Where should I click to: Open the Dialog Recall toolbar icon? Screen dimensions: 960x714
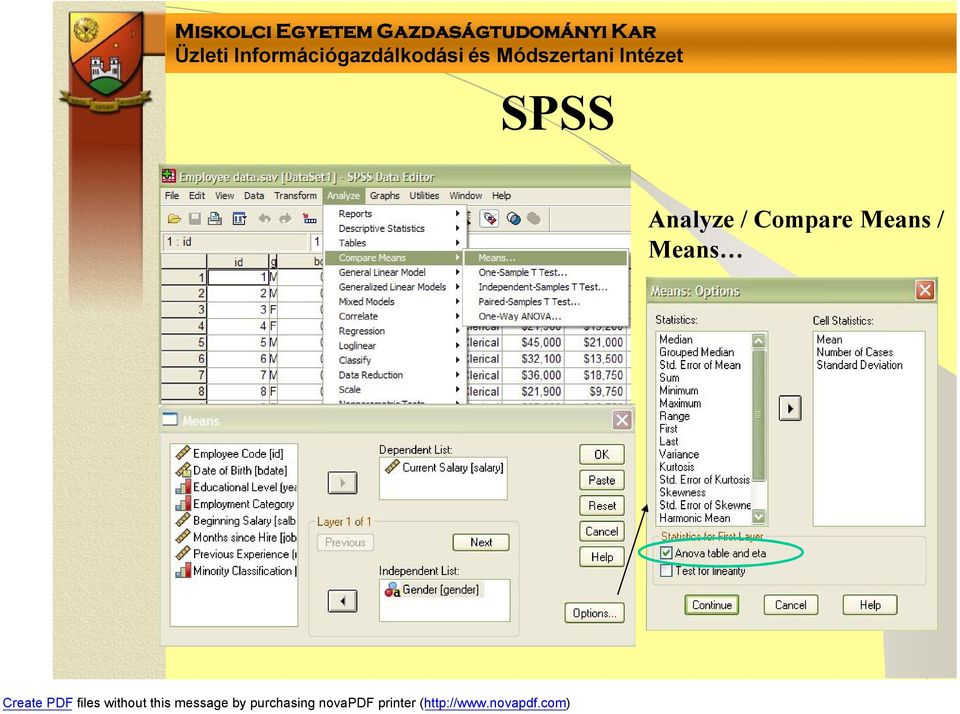click(x=239, y=219)
